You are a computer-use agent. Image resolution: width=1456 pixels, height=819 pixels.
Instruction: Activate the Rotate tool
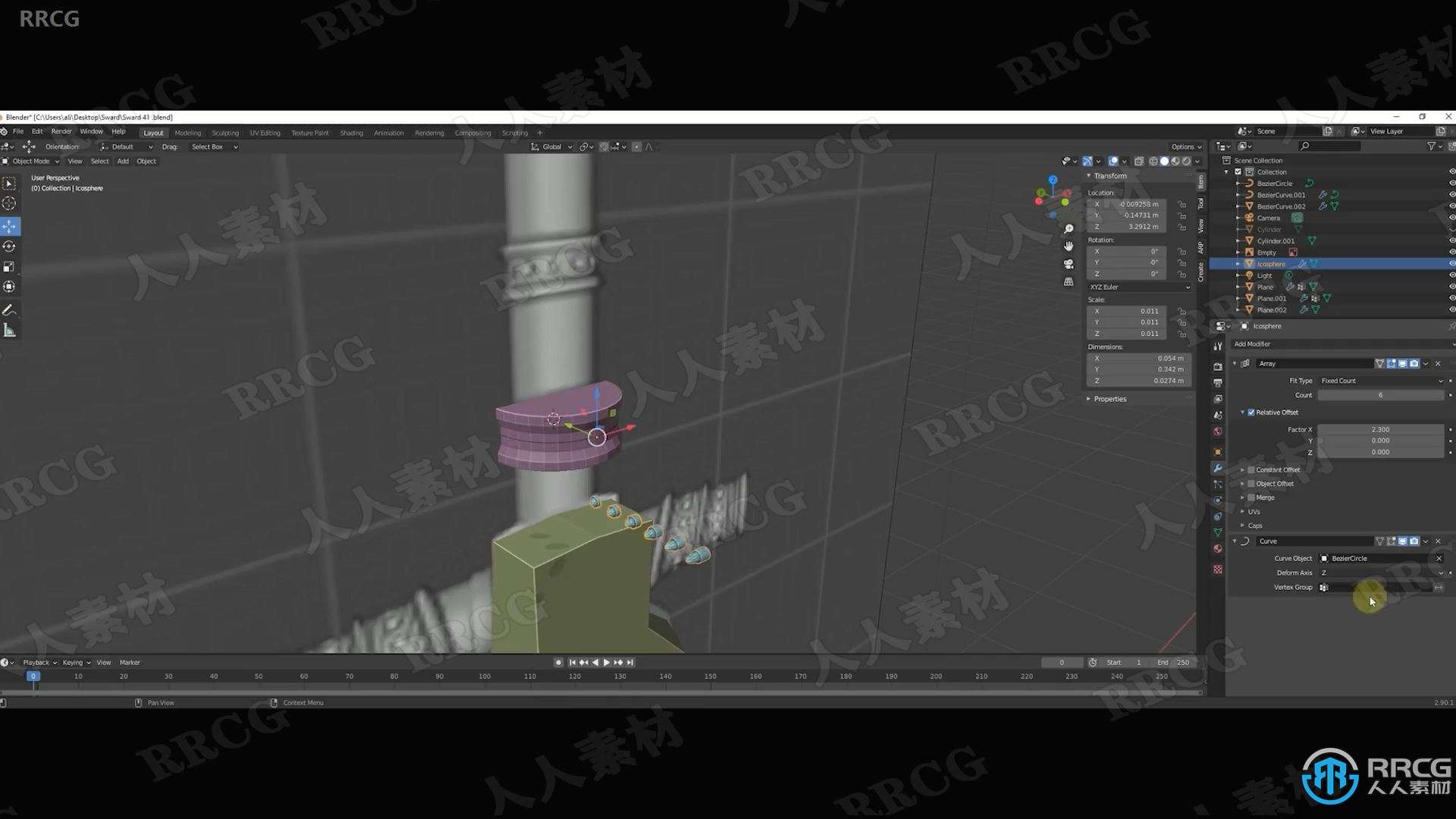tap(9, 246)
